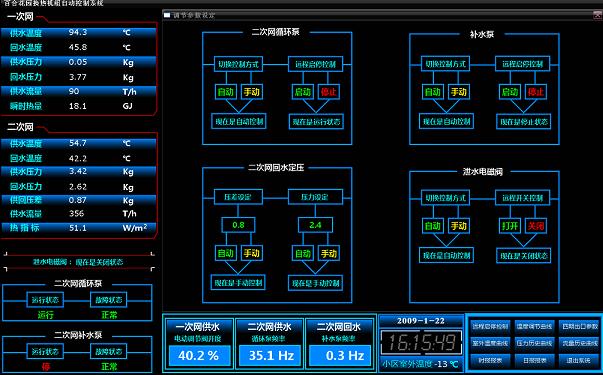Click red 停止 under 二次网循环泵 remote control
This screenshot has height=375, width=603.
coord(328,92)
